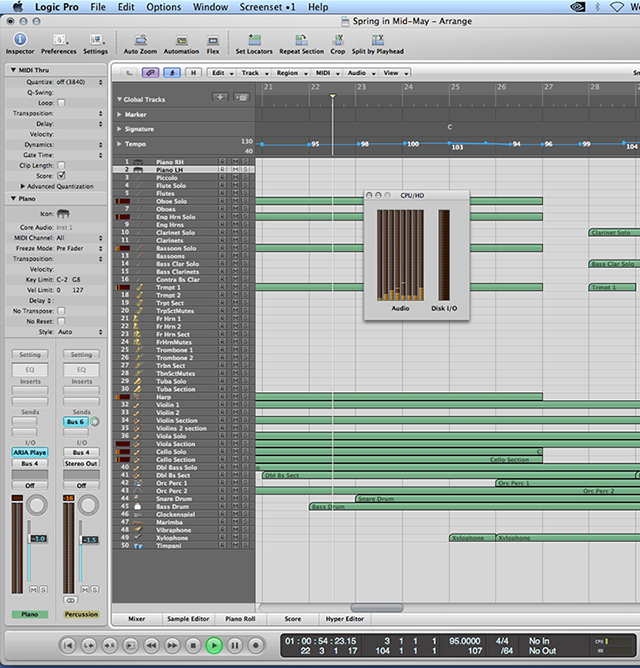640x668 pixels.
Task: Toggle the No Transpose checkbox
Action: click(61, 311)
